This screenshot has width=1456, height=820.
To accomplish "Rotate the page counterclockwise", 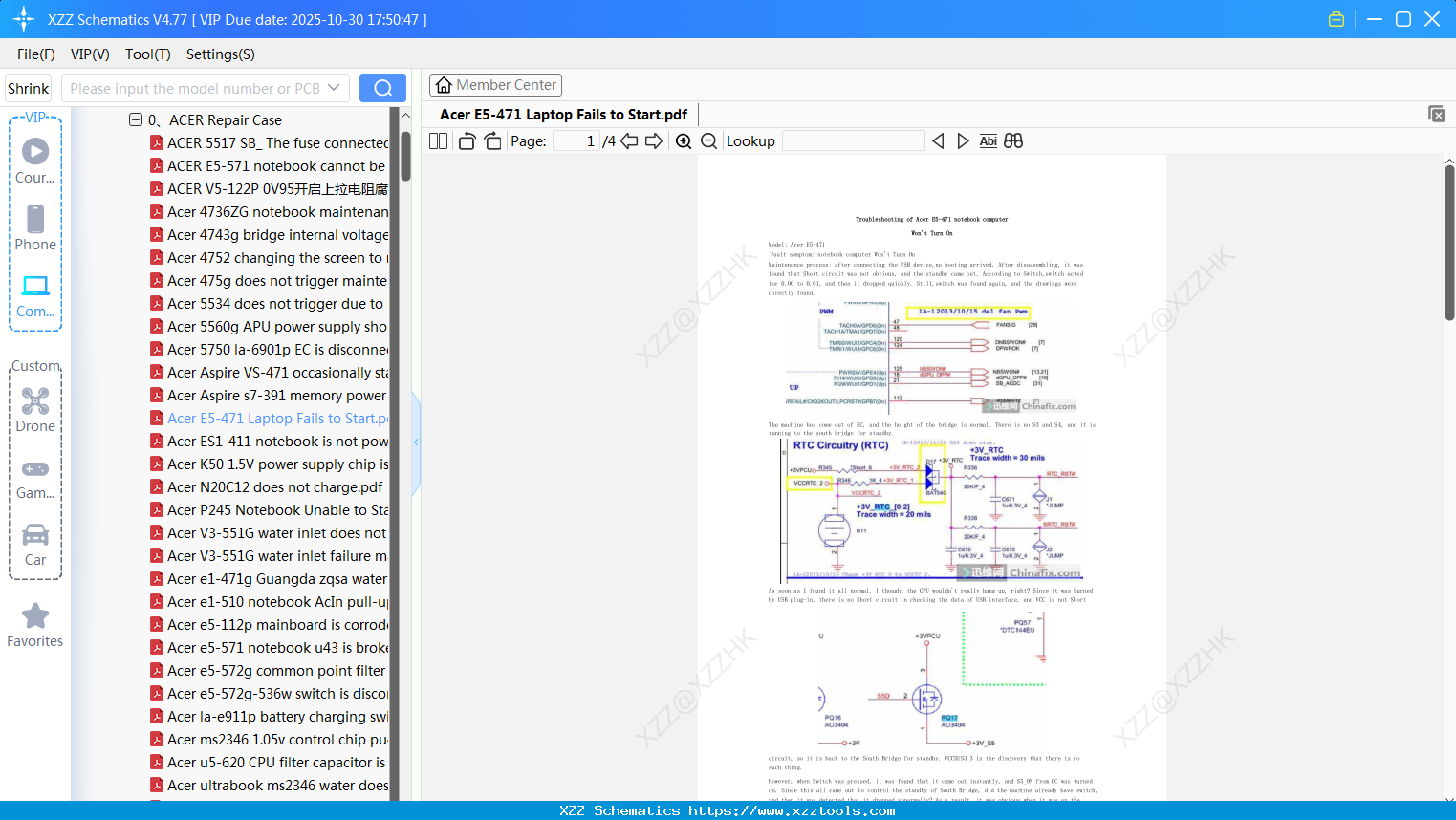I will [467, 141].
